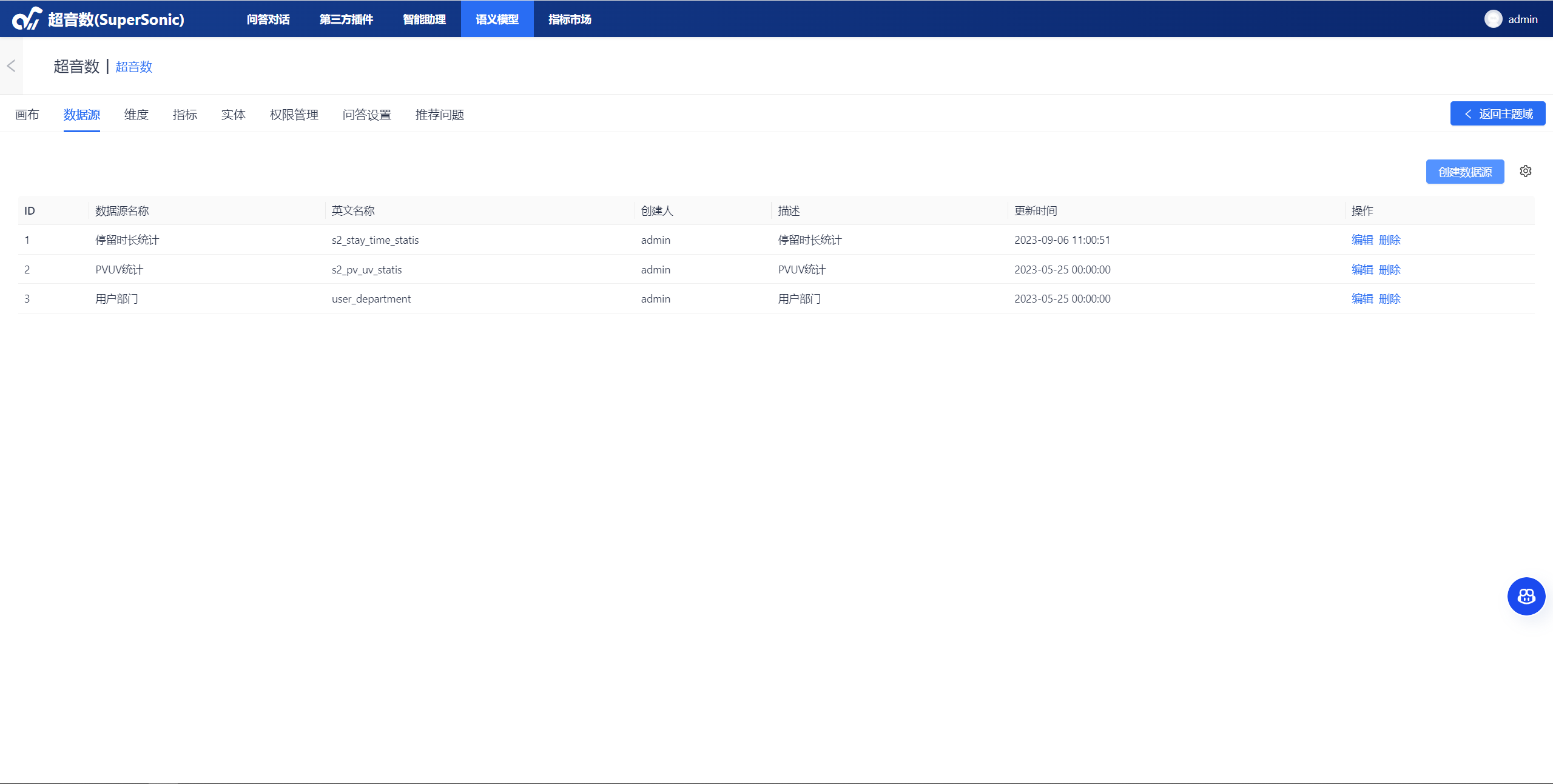
Task: Open the floating chat robot assistant
Action: pyautogui.click(x=1526, y=596)
